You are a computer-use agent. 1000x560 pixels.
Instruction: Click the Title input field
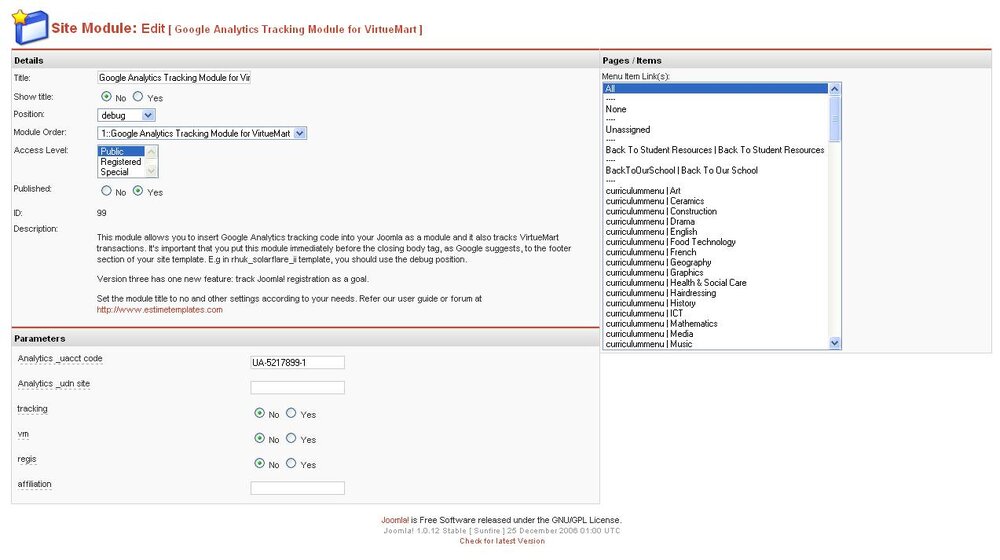[173, 77]
